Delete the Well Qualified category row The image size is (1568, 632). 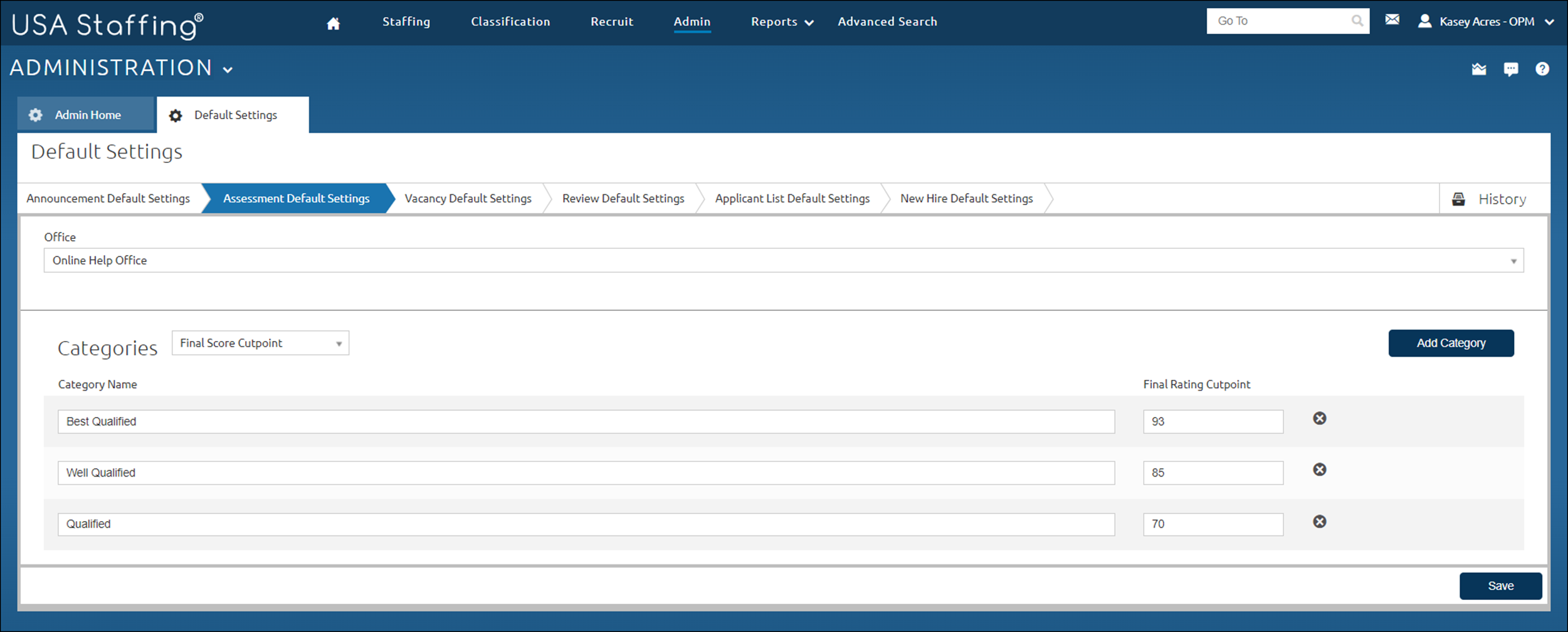coord(1319,470)
